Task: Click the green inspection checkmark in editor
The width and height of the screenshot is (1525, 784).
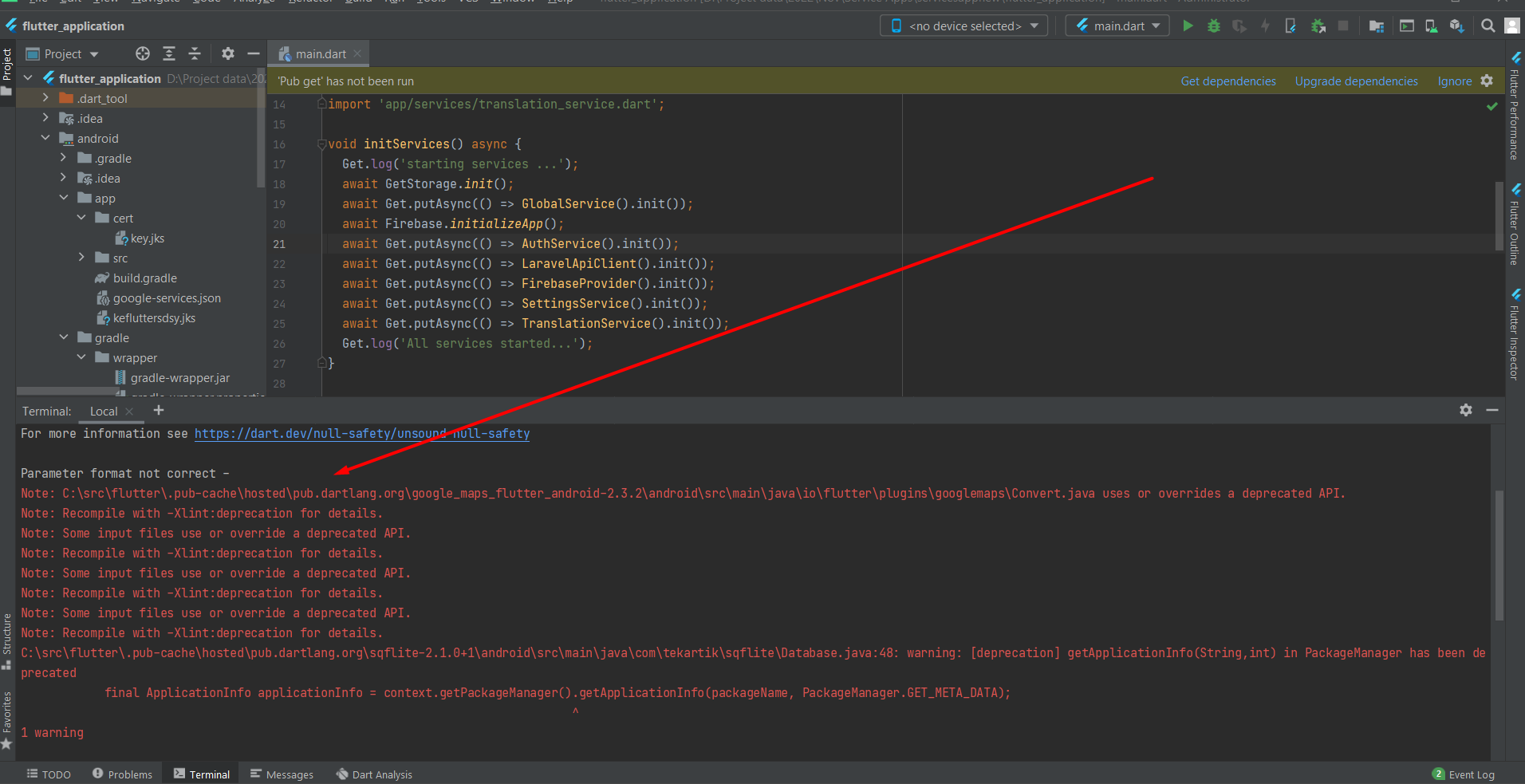Action: [1492, 106]
